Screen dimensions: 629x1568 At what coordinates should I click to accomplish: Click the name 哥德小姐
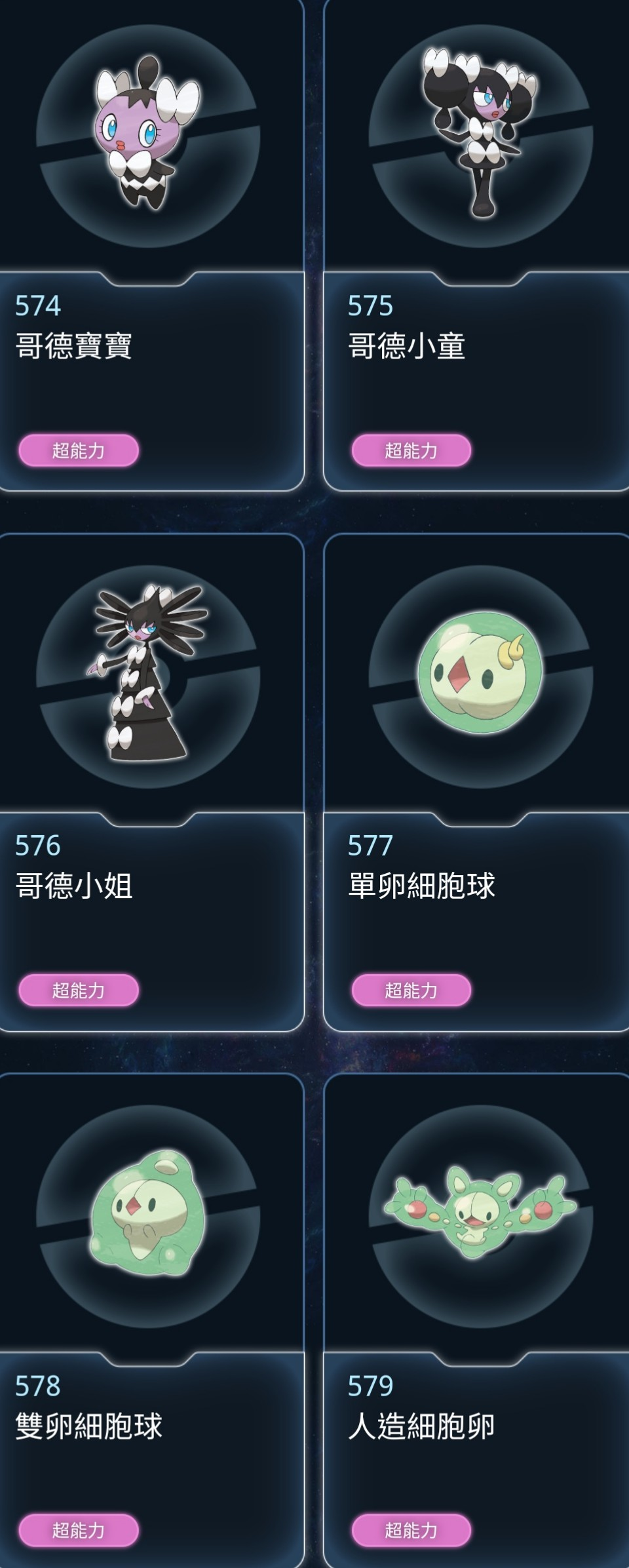click(x=74, y=886)
